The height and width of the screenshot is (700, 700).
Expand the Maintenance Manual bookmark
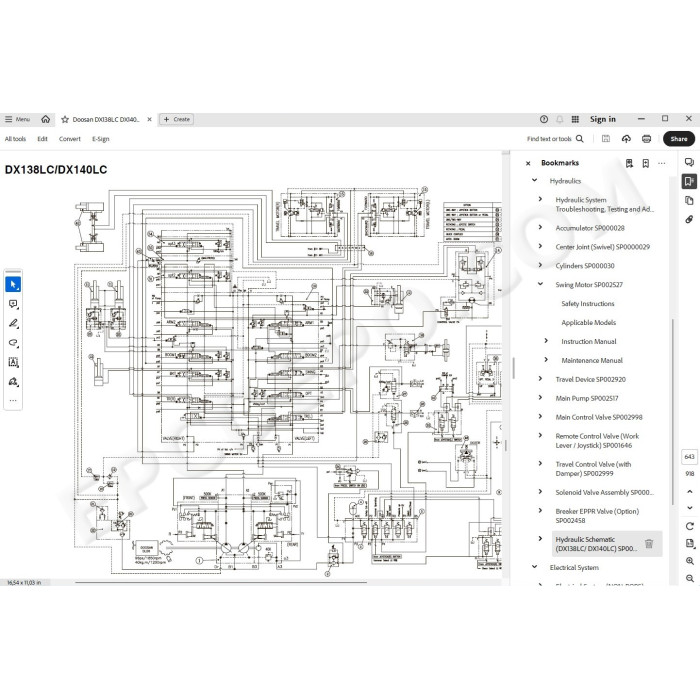(x=546, y=359)
